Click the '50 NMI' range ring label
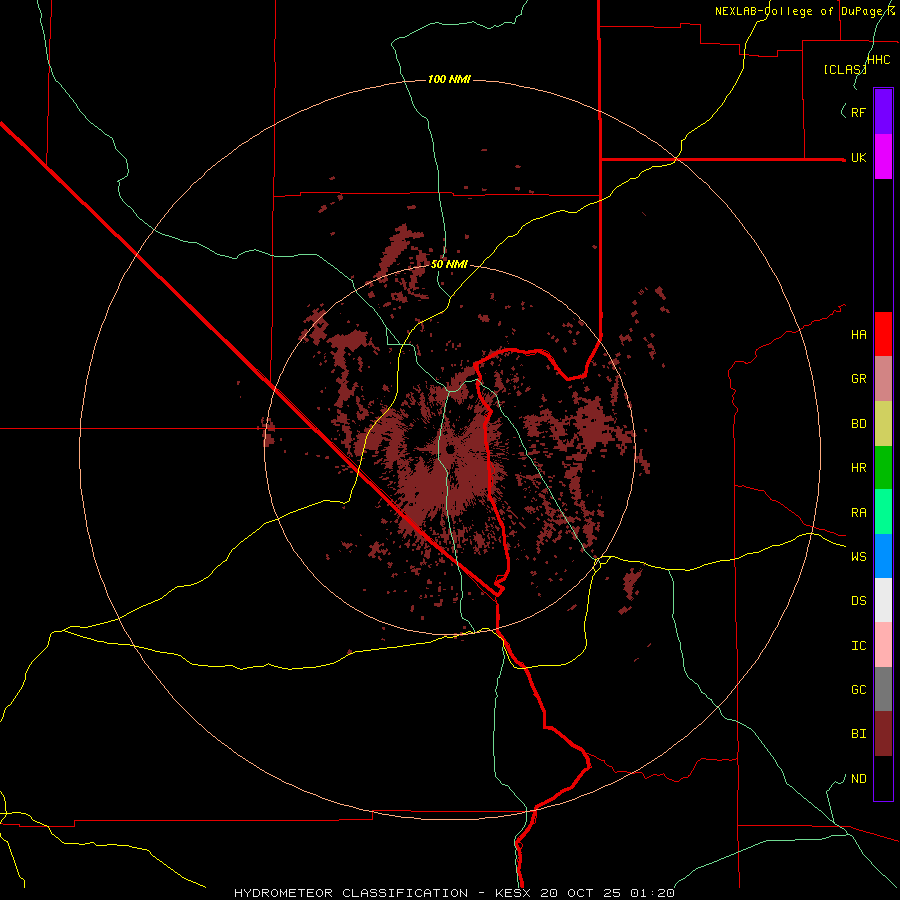900x900 pixels. click(x=449, y=264)
